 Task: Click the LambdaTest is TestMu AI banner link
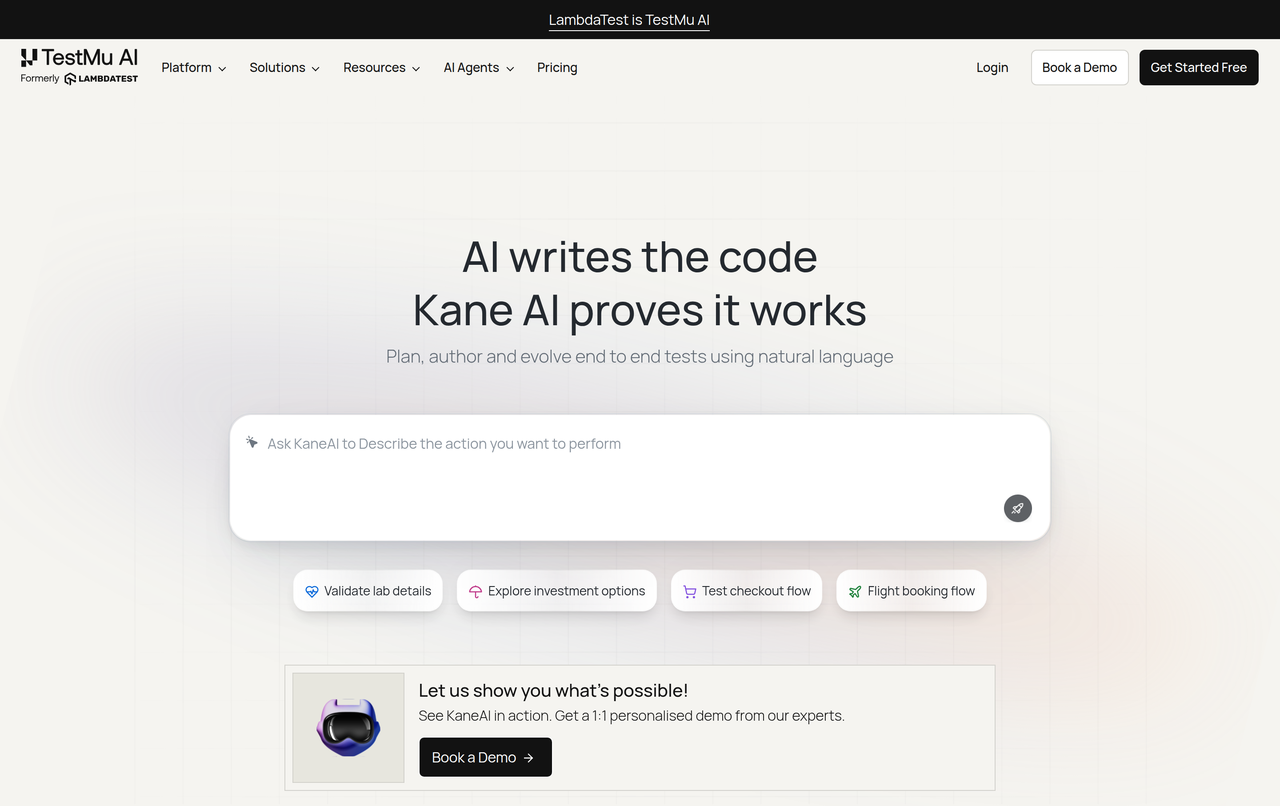[x=629, y=20]
